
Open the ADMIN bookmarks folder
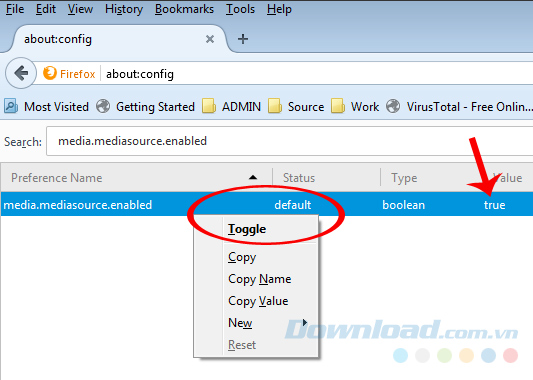click(x=231, y=107)
